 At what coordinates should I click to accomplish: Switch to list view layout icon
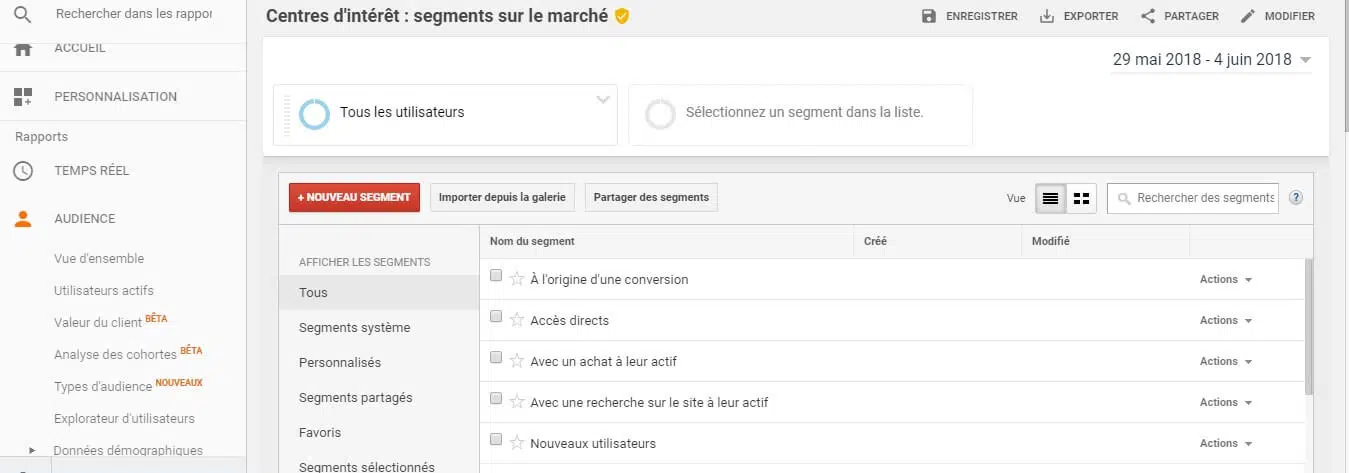pyautogui.click(x=1050, y=198)
